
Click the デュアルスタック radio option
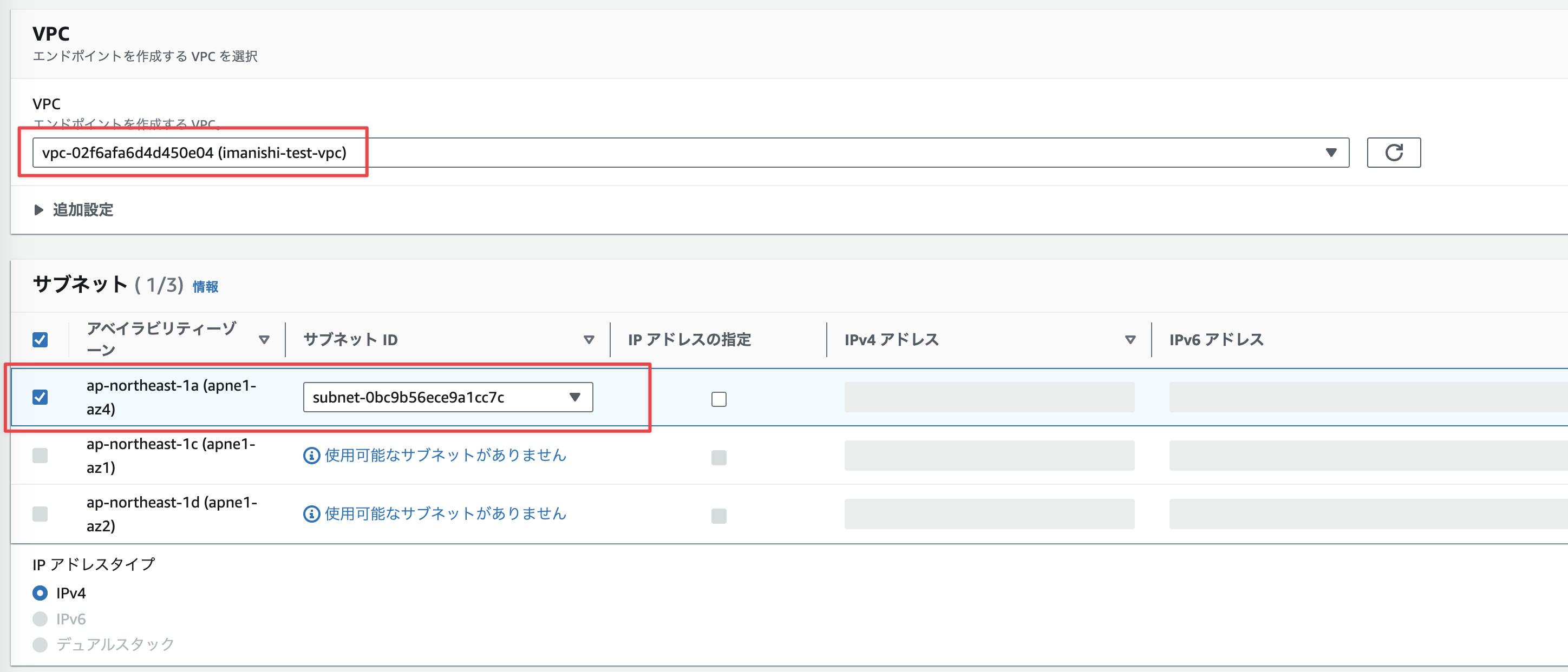click(40, 644)
